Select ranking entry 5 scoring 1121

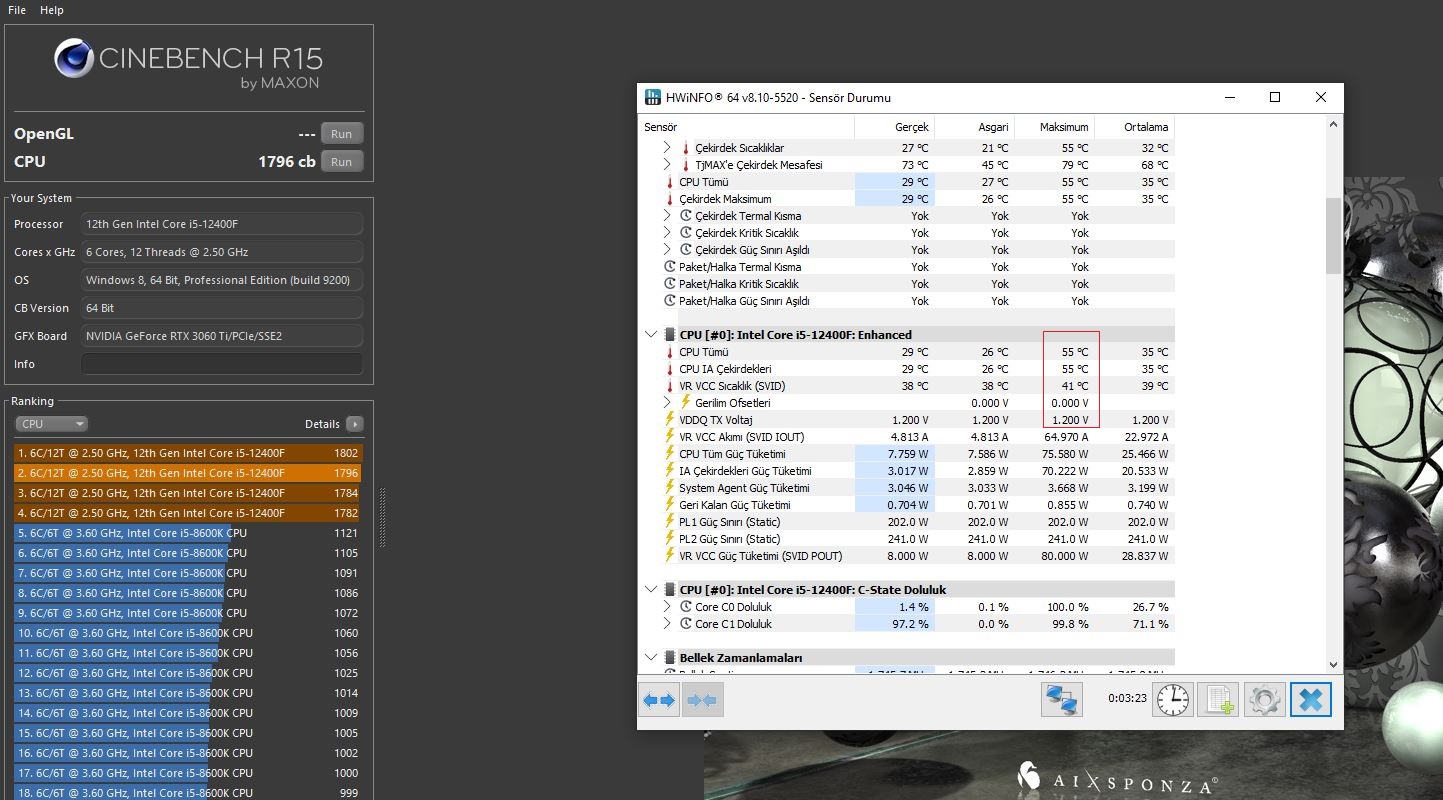(188, 533)
